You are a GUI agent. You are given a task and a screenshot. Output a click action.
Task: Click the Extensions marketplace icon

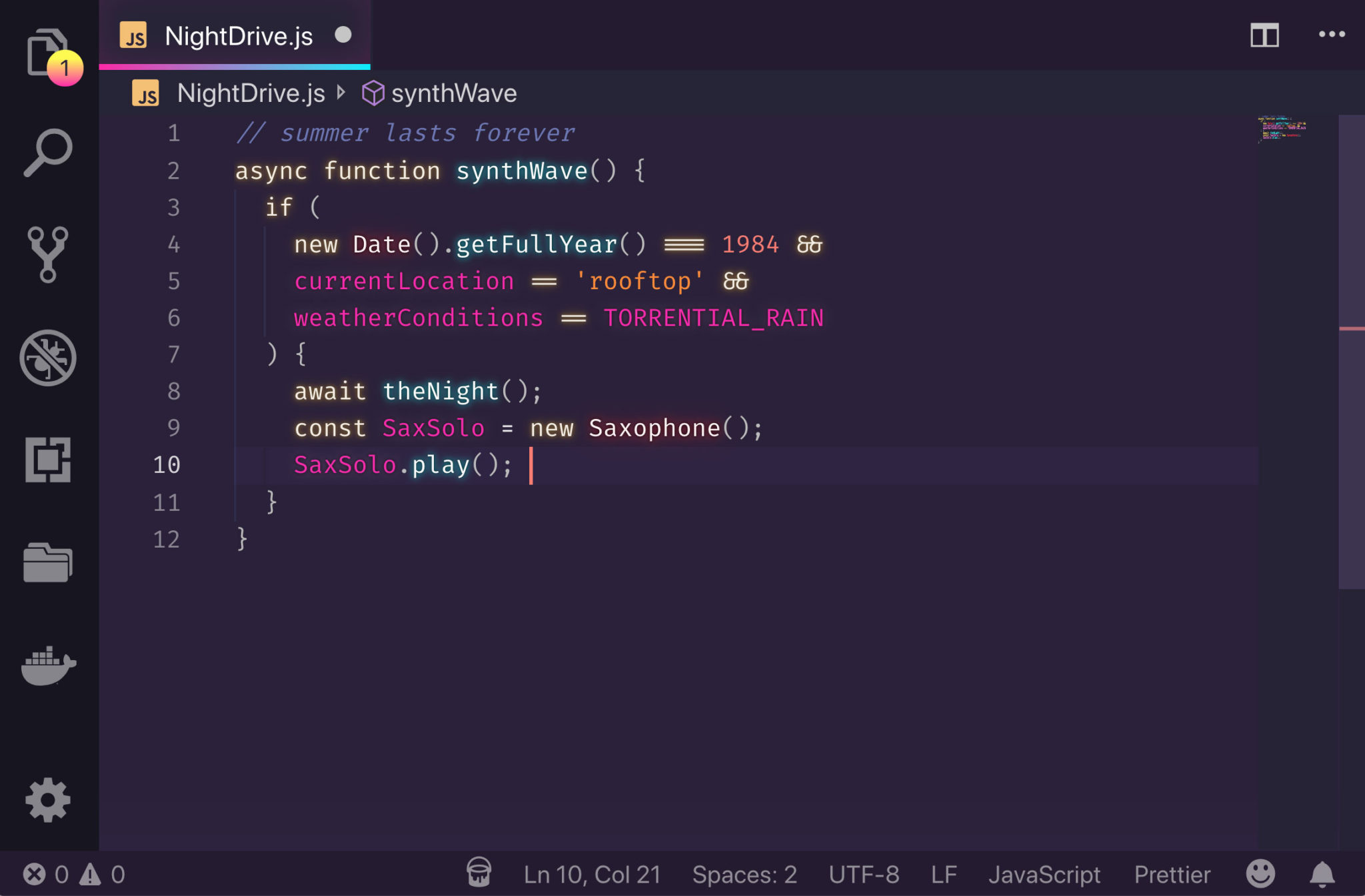(47, 459)
